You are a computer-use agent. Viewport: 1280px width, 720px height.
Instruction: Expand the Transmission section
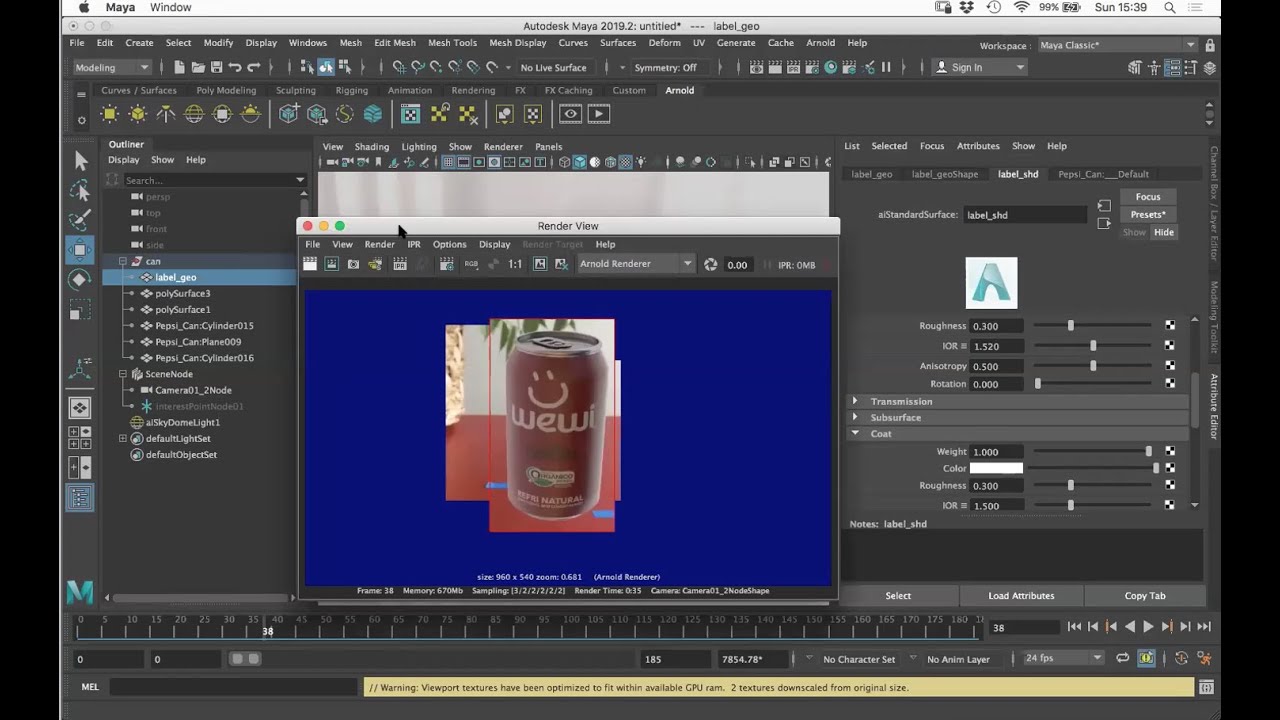tap(855, 401)
